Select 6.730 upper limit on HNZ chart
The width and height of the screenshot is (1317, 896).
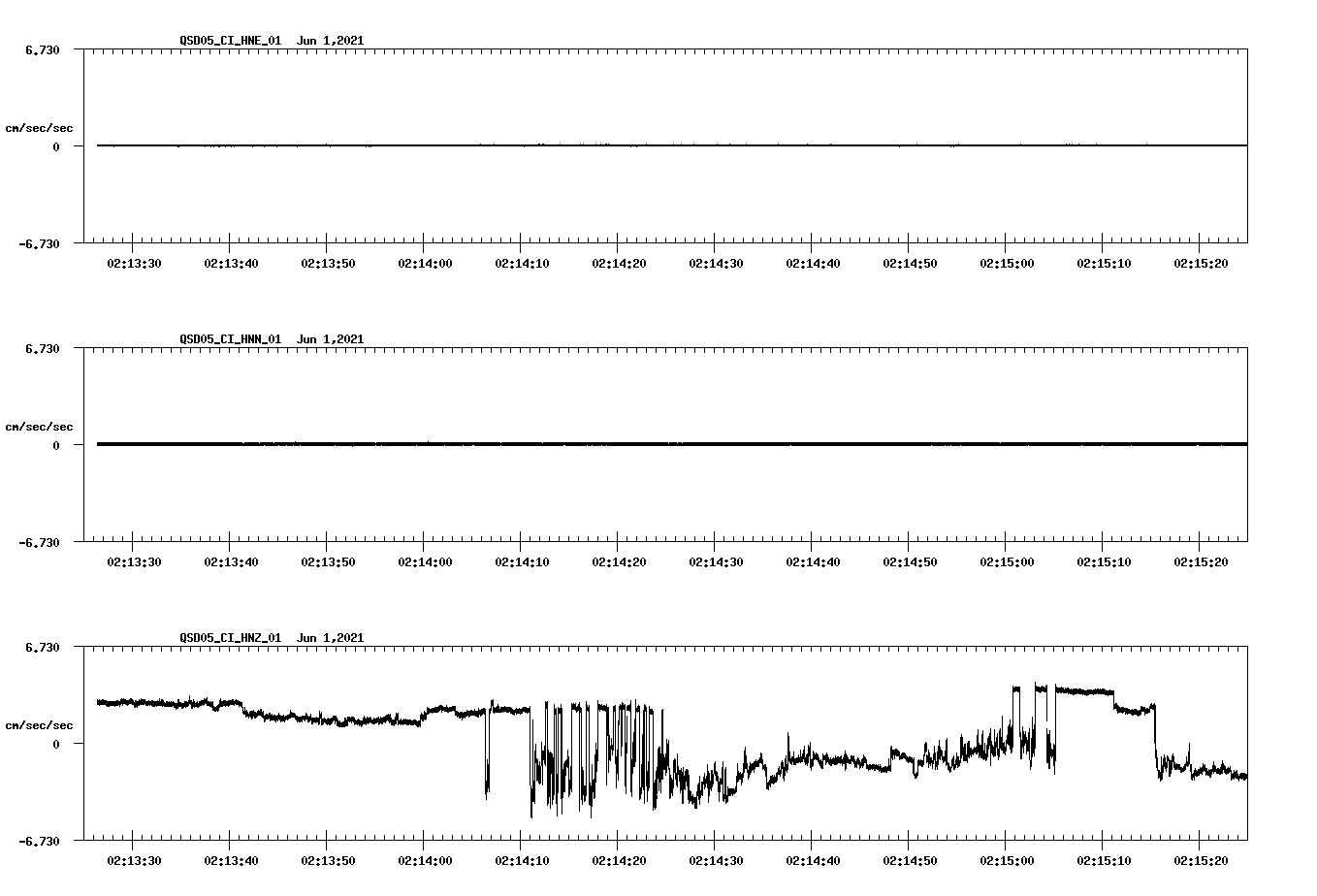pyautogui.click(x=43, y=647)
